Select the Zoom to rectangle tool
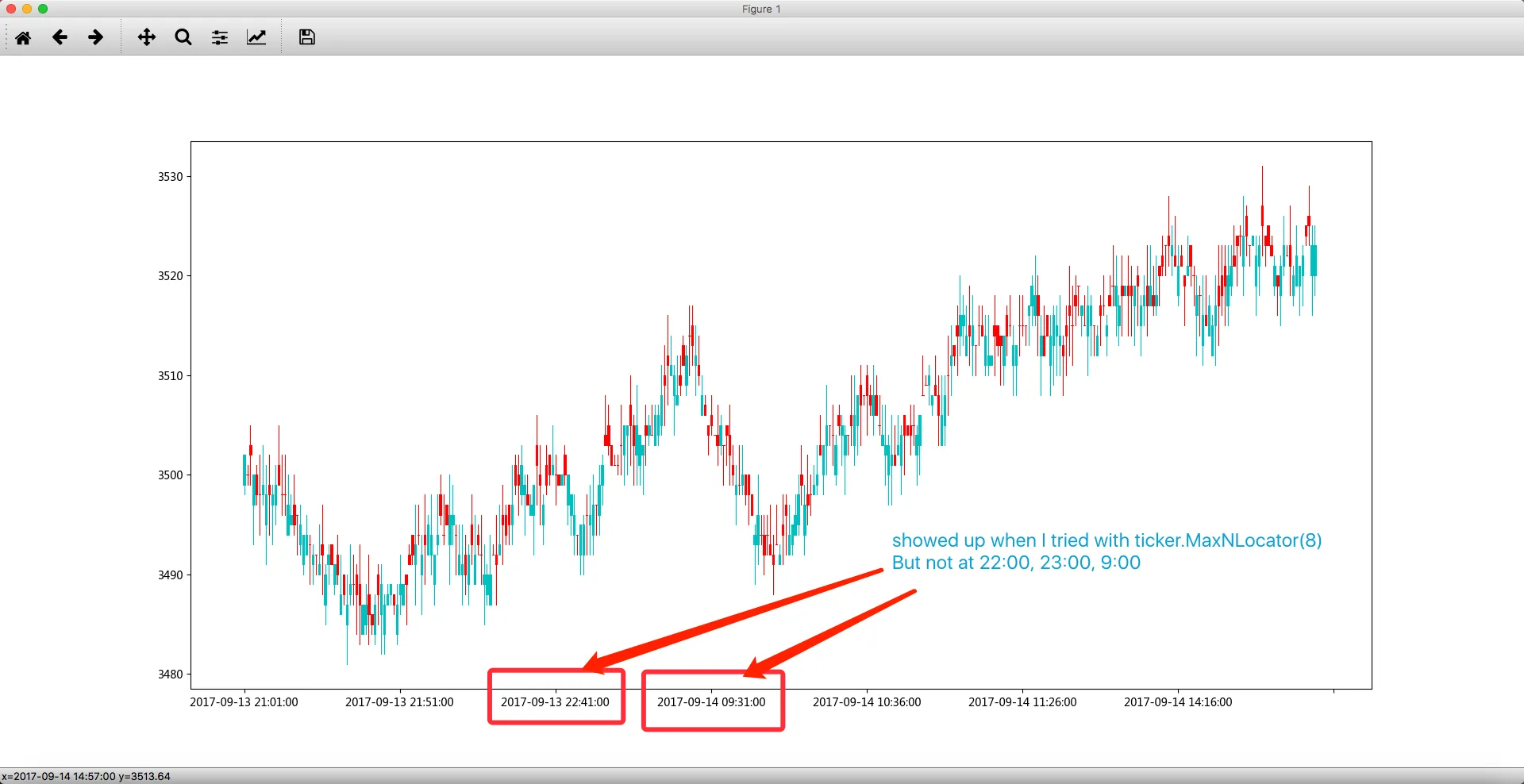 pyautogui.click(x=183, y=37)
